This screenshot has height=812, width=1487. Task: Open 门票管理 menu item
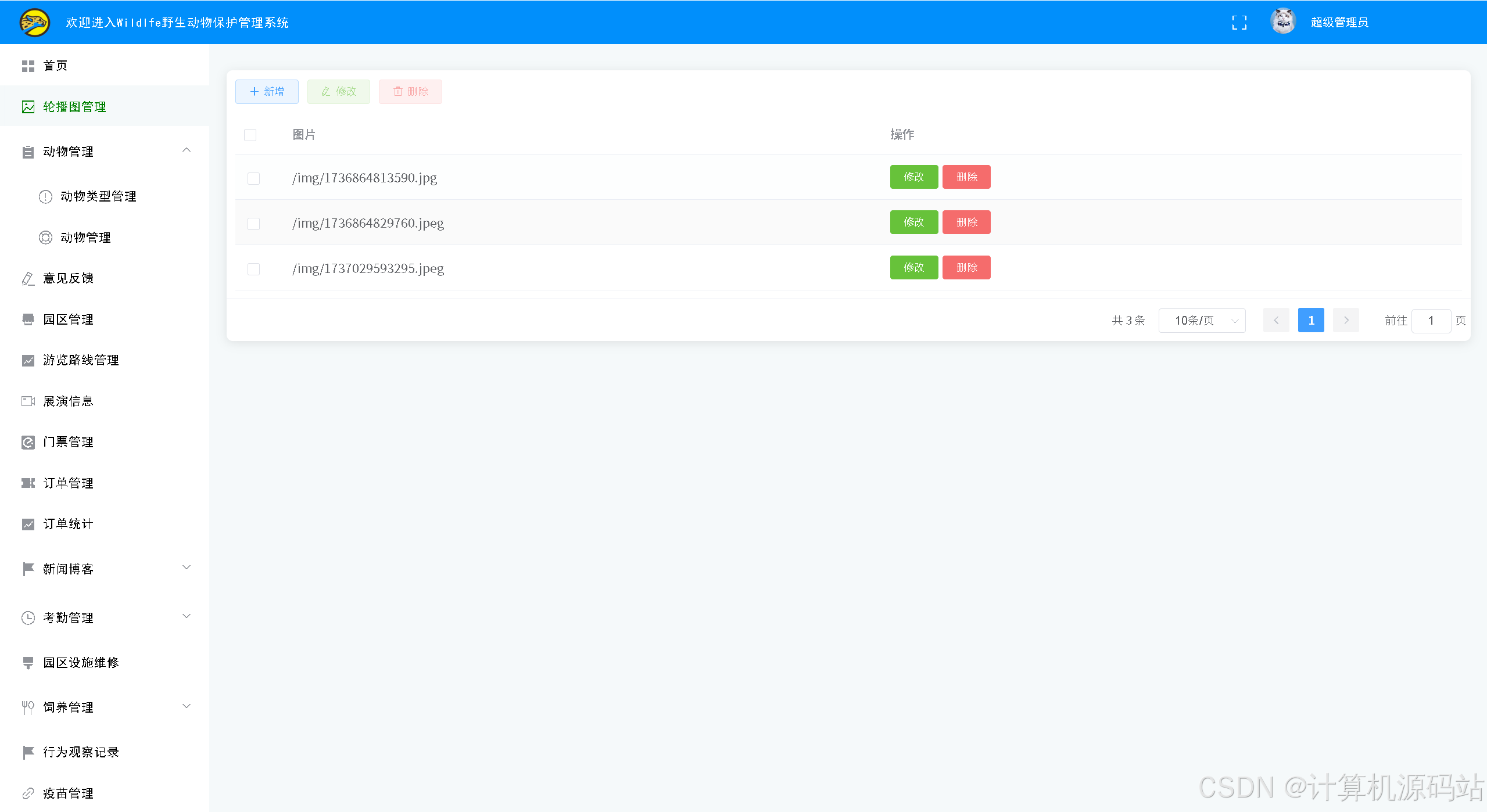tap(105, 442)
